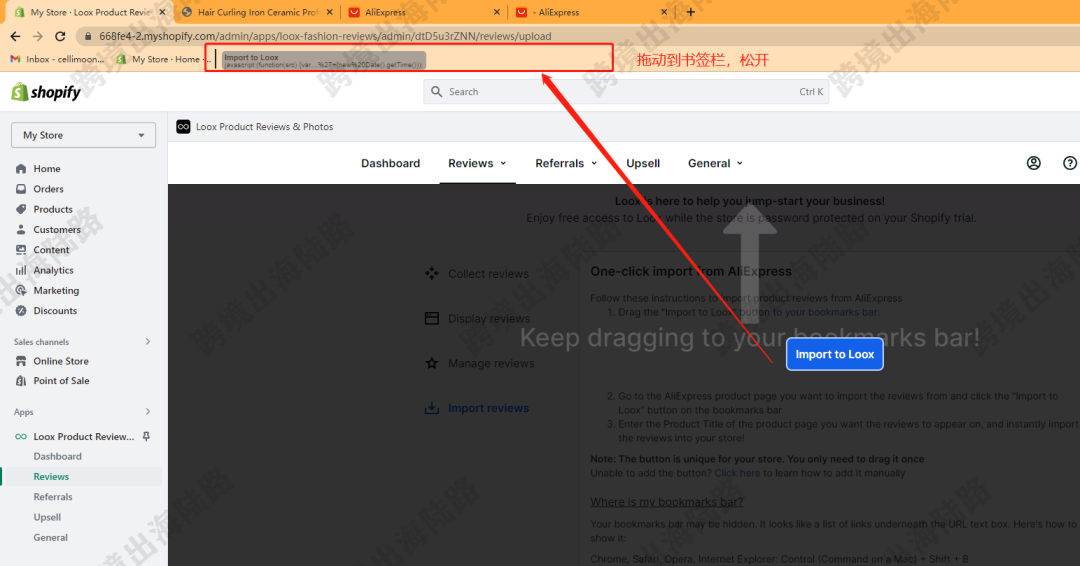
Task: Open Point of Sale channel
Action: point(61,381)
